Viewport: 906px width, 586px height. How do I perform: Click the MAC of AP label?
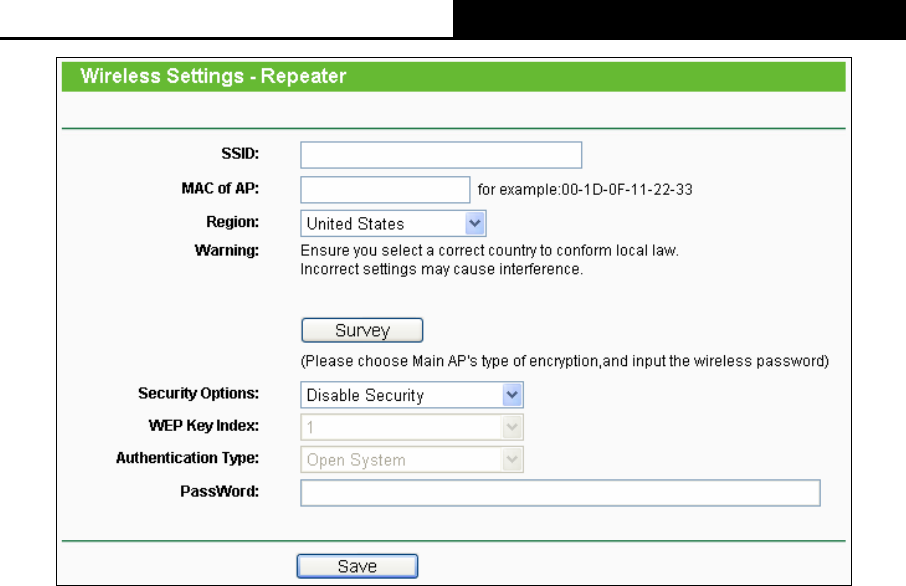pos(220,188)
